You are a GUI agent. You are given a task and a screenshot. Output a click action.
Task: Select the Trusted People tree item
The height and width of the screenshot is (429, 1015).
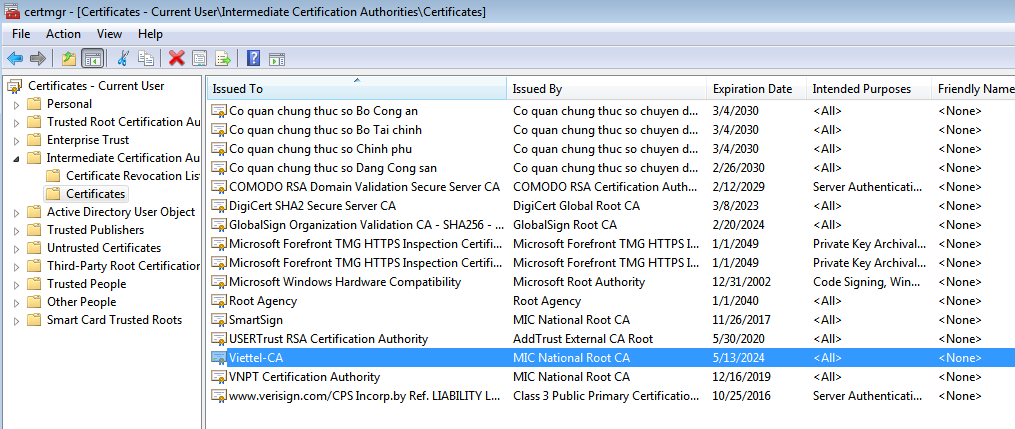pyautogui.click(x=86, y=284)
